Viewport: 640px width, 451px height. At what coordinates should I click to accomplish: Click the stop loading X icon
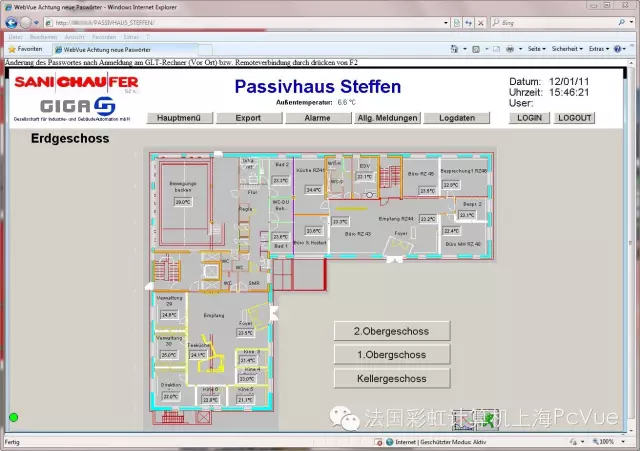(x=481, y=23)
